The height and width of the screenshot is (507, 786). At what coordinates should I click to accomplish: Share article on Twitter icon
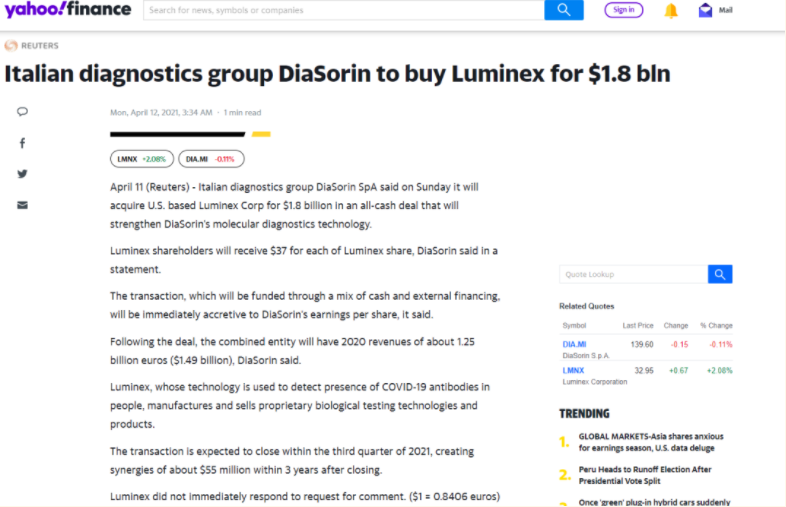click(22, 174)
